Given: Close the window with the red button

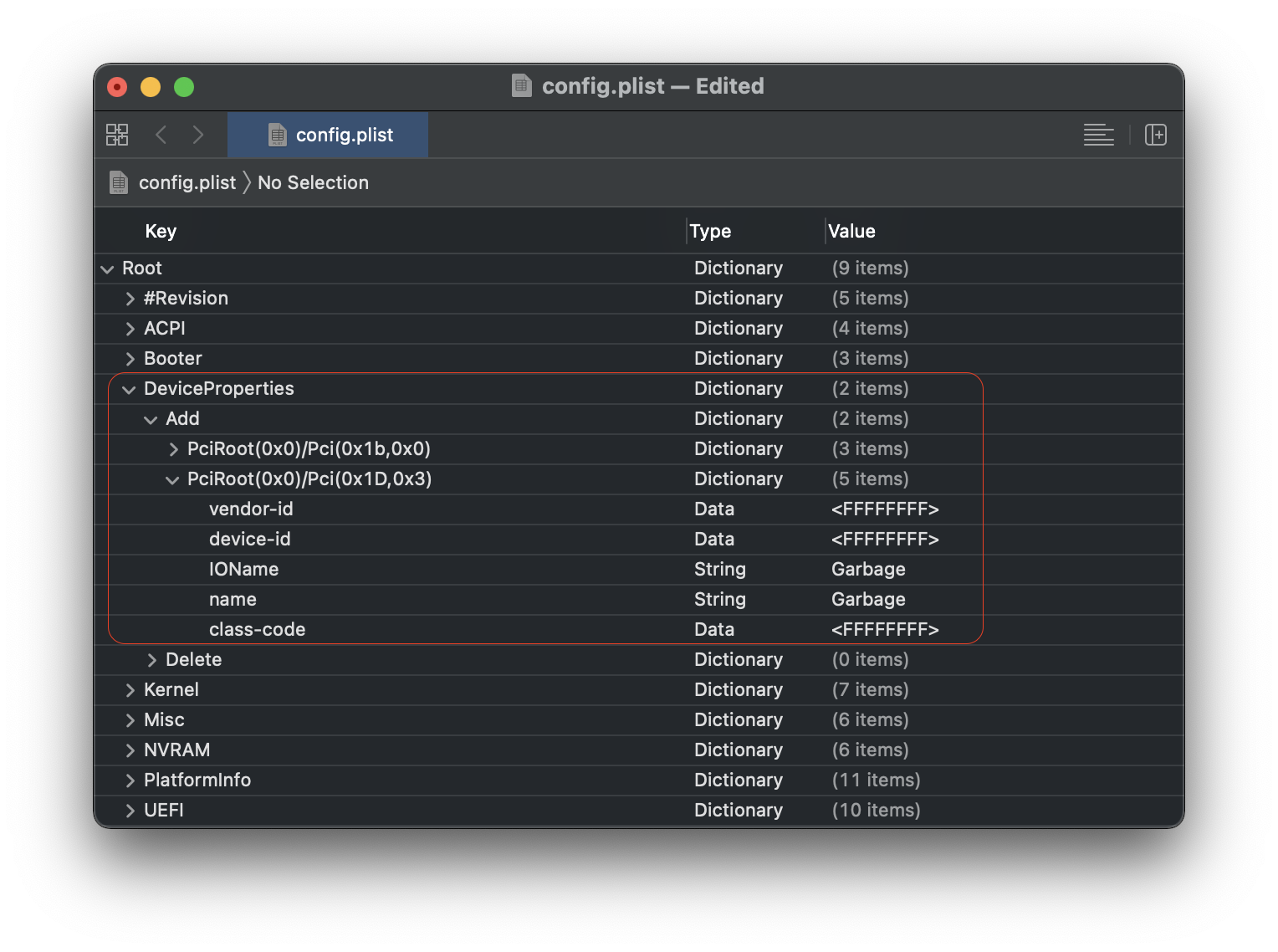Looking at the screenshot, I should [117, 87].
